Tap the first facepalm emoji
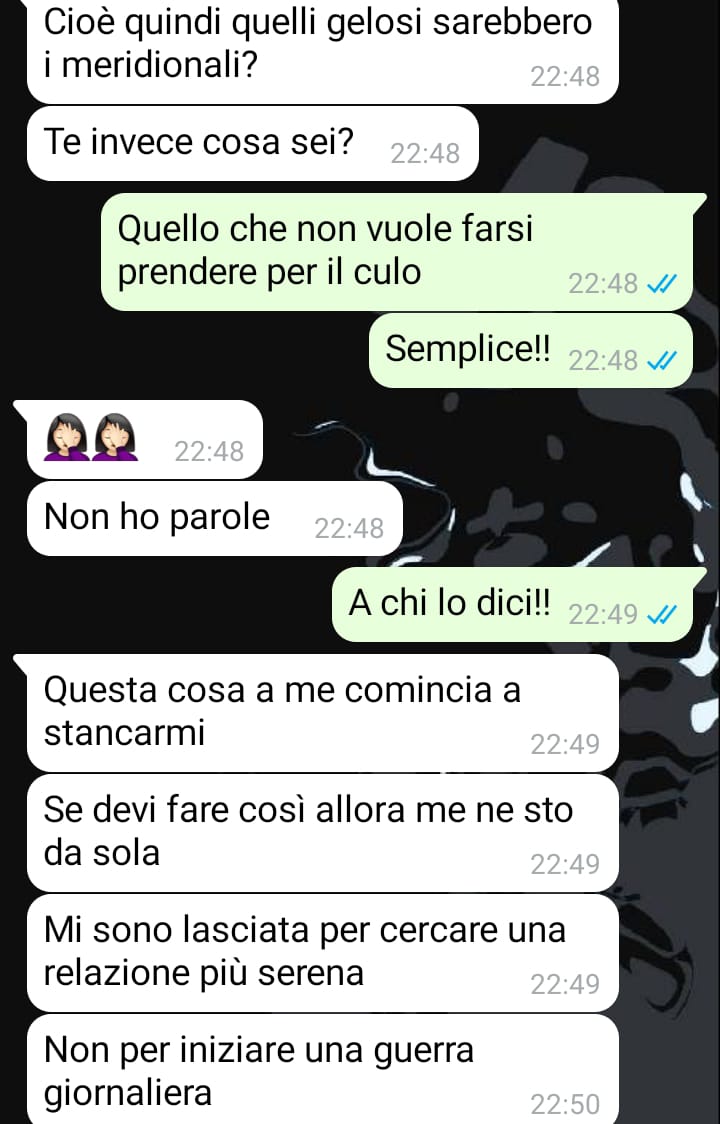Image resolution: width=720 pixels, height=1124 pixels. pos(67,436)
